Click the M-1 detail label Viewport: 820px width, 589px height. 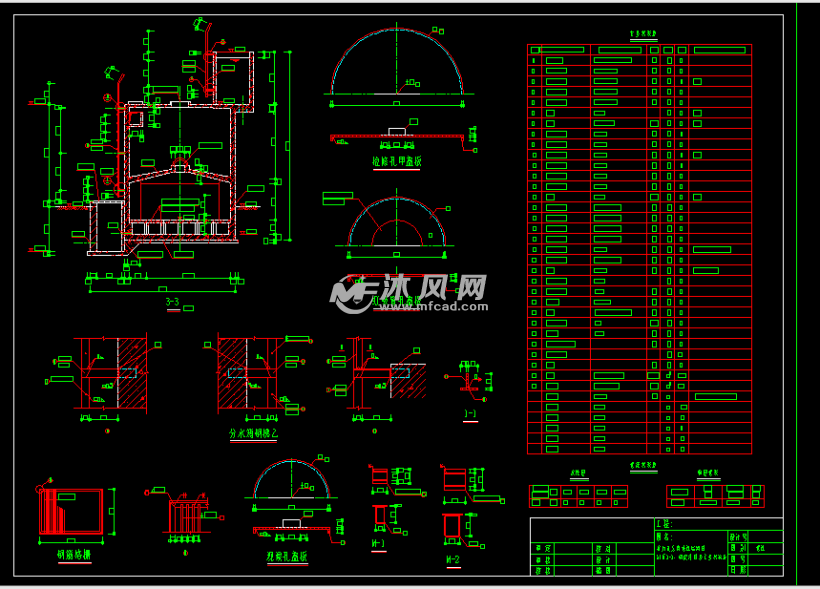coord(379,544)
